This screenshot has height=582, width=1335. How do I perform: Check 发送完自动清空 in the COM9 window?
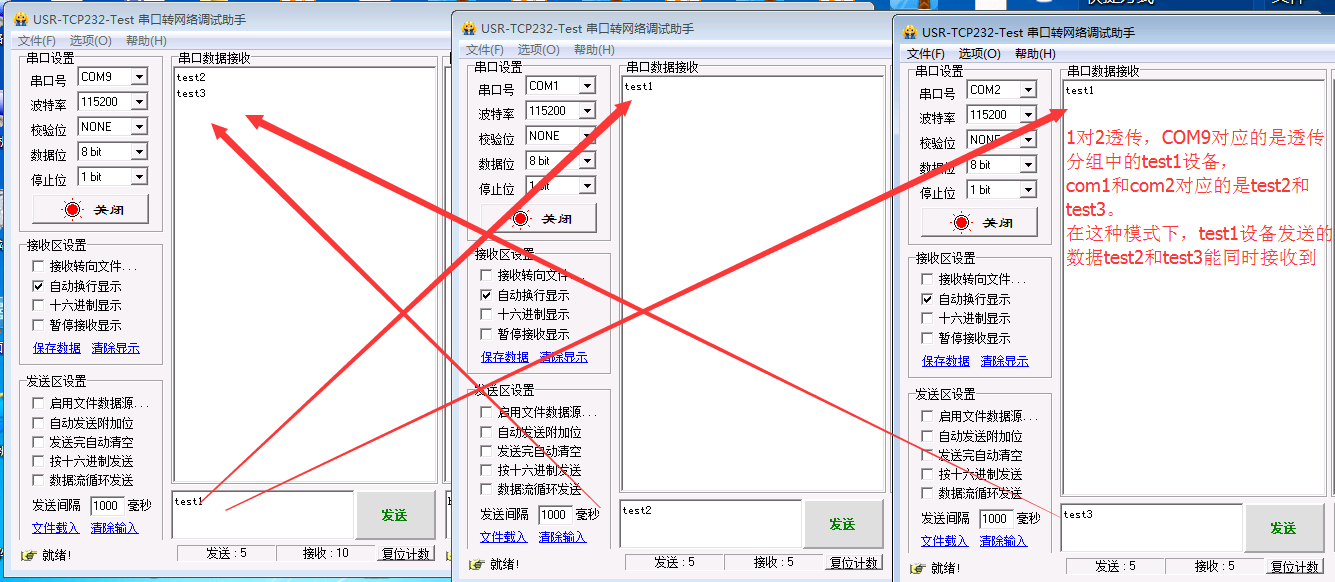click(38, 442)
